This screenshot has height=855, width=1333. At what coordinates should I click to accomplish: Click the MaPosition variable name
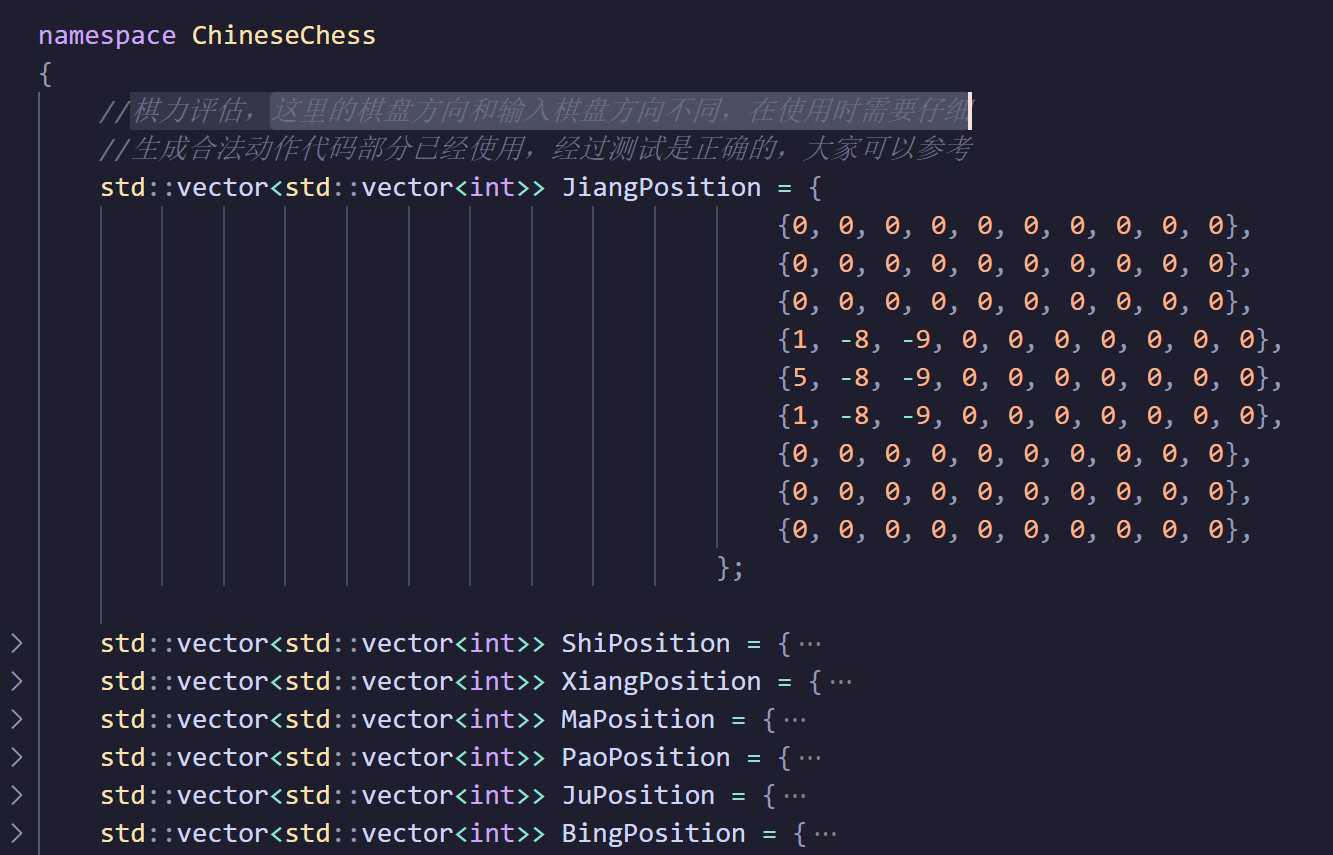coord(638,719)
